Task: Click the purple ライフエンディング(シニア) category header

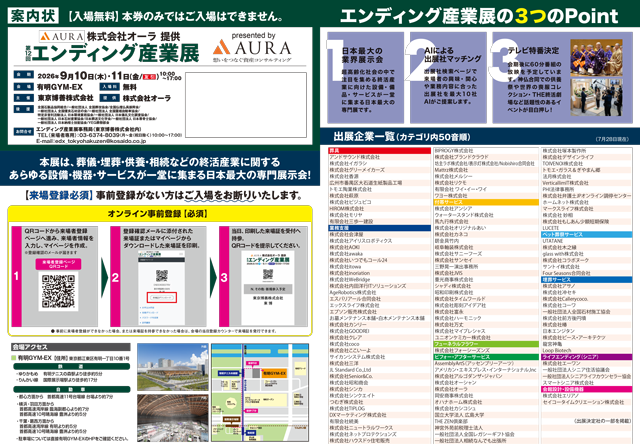Action: pyautogui.click(x=586, y=357)
